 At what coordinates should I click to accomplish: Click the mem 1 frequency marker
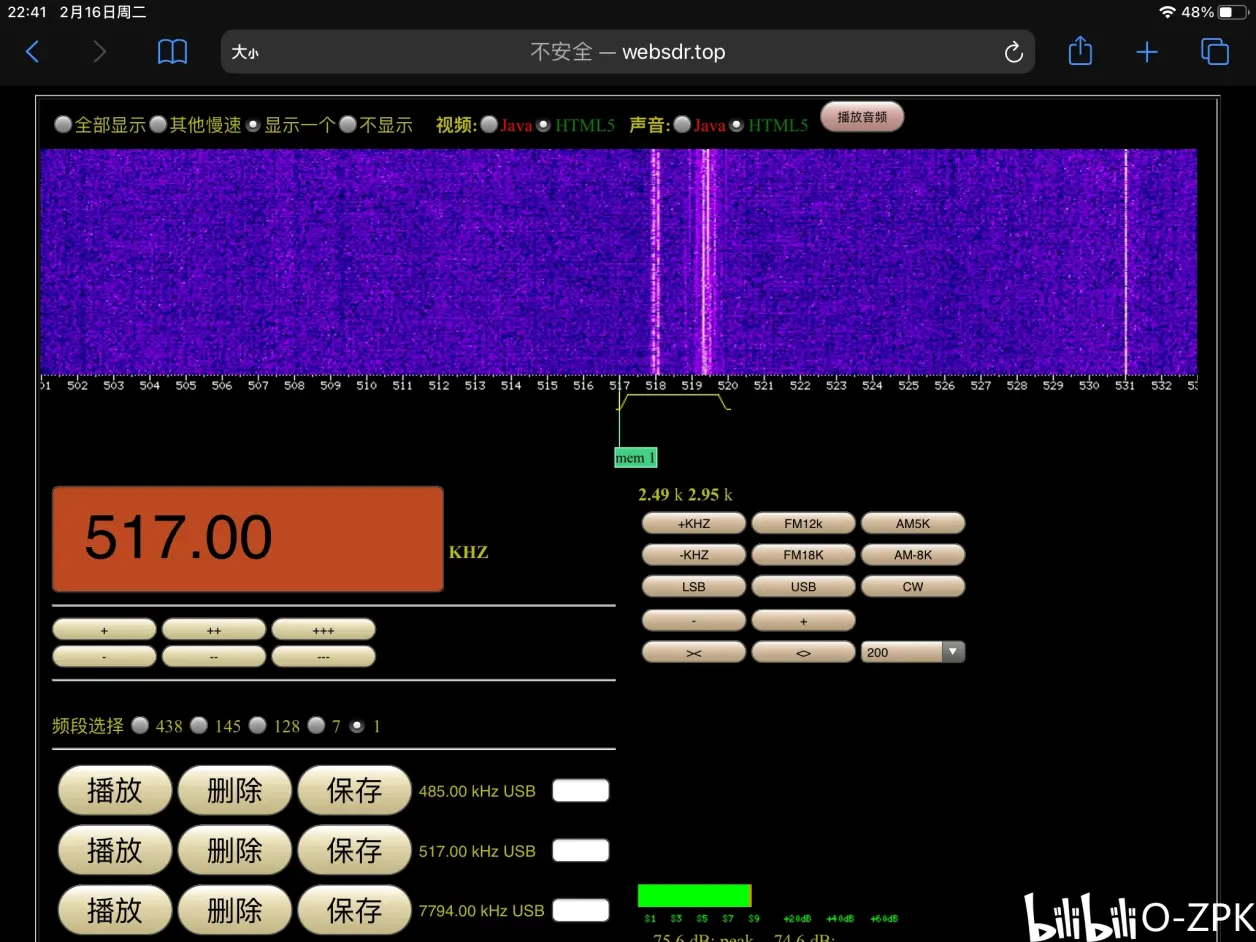click(x=636, y=458)
